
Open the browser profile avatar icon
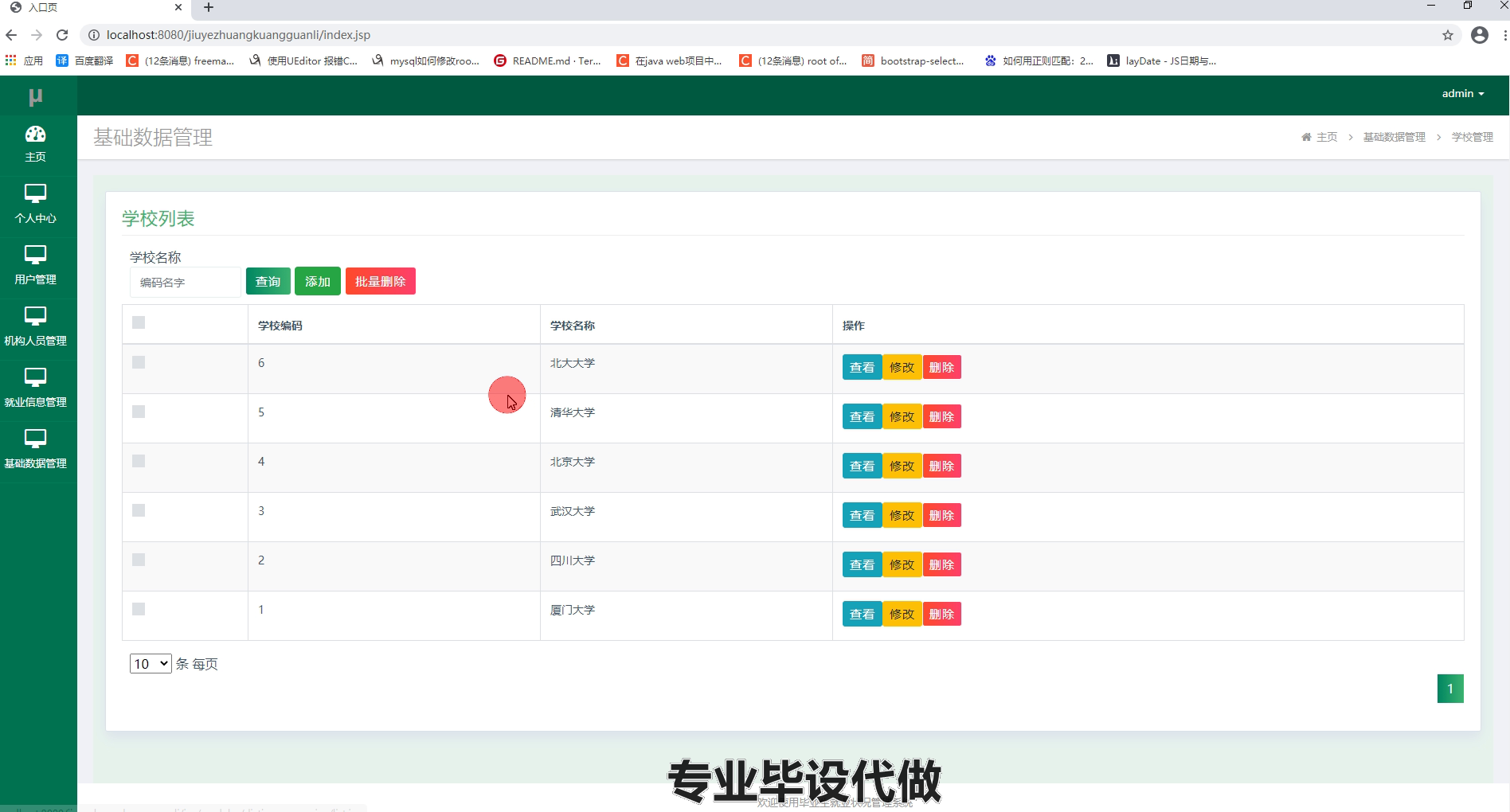coord(1480,35)
